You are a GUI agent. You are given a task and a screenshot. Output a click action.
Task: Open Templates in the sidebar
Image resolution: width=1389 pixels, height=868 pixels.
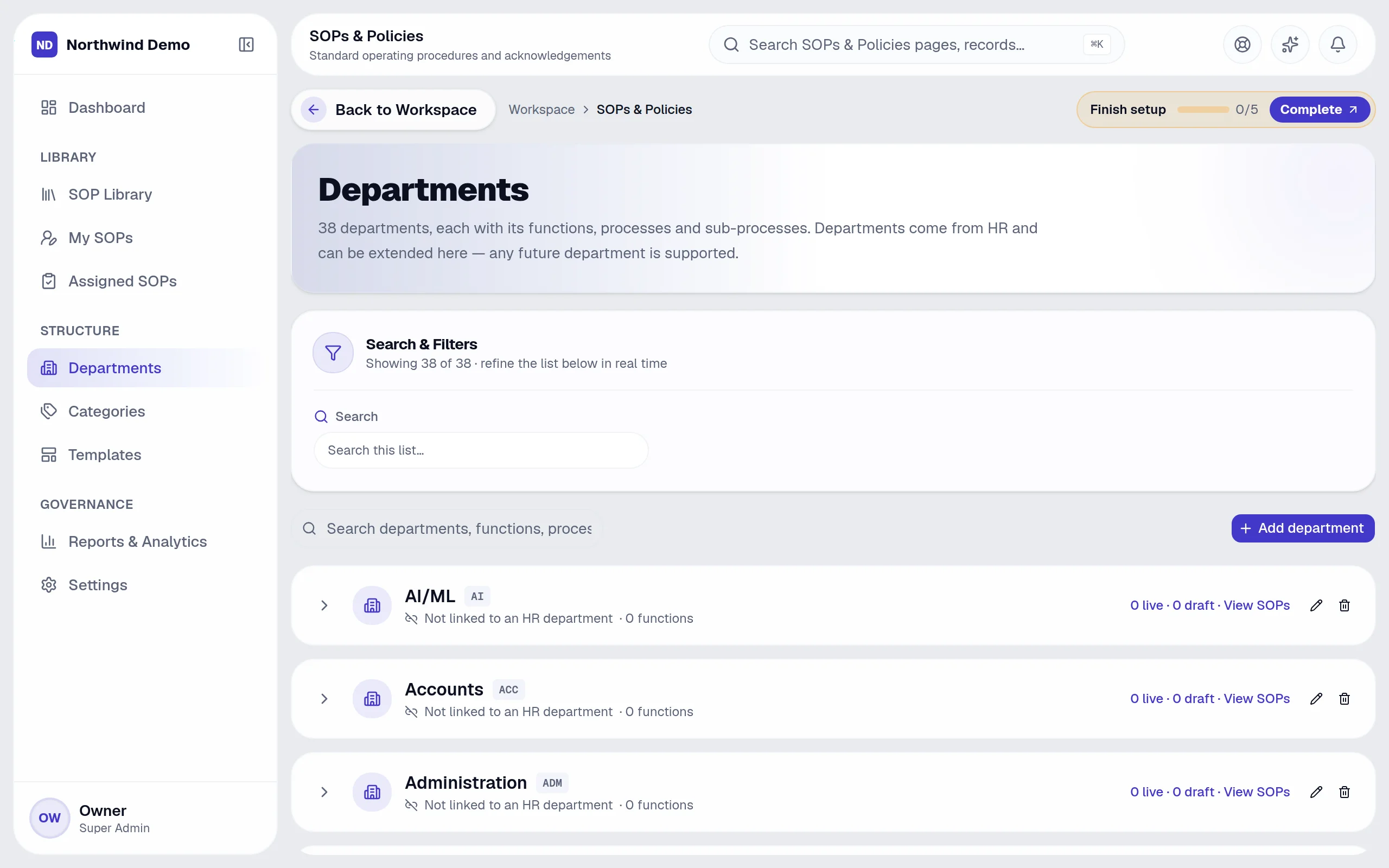(x=146, y=455)
